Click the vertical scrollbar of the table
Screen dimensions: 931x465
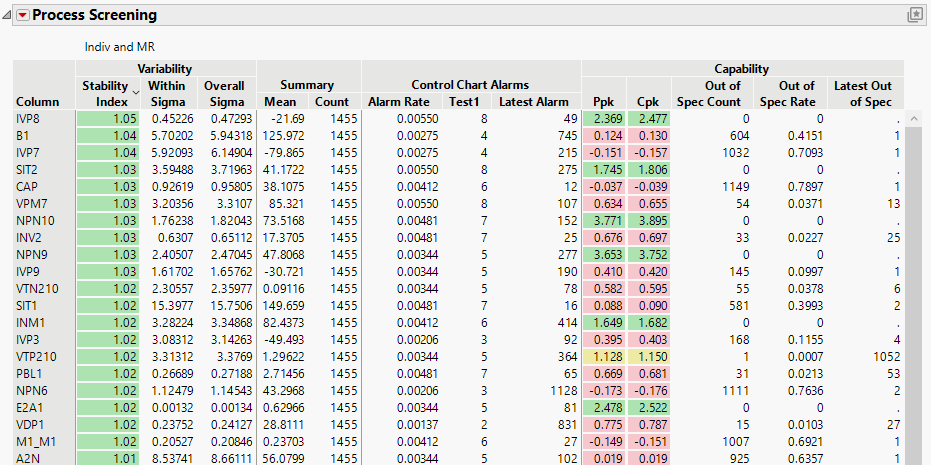912,290
